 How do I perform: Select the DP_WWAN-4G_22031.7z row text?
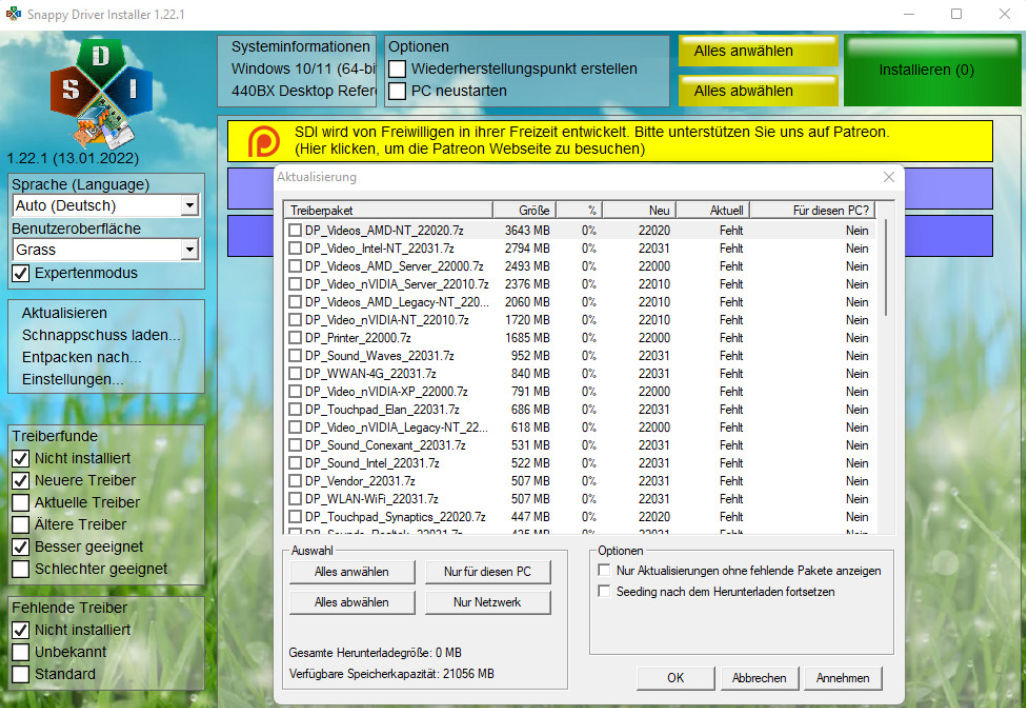coord(370,374)
